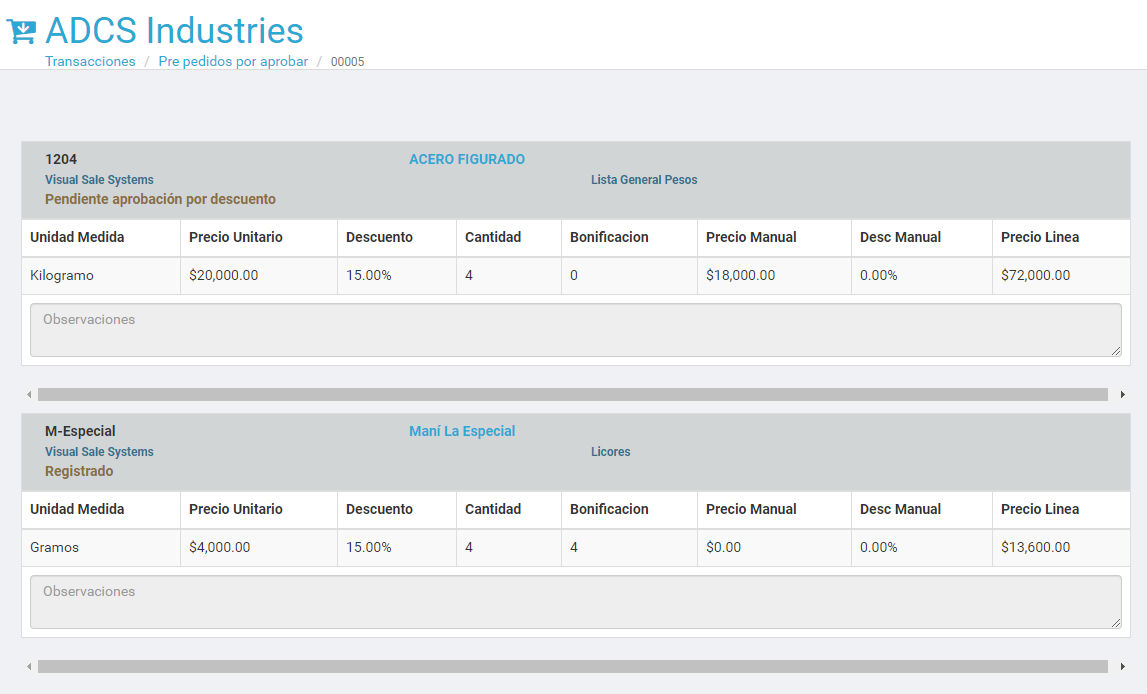The height and width of the screenshot is (694, 1147).
Task: Click 15.00% discount in Kilogramo row
Action: click(369, 276)
